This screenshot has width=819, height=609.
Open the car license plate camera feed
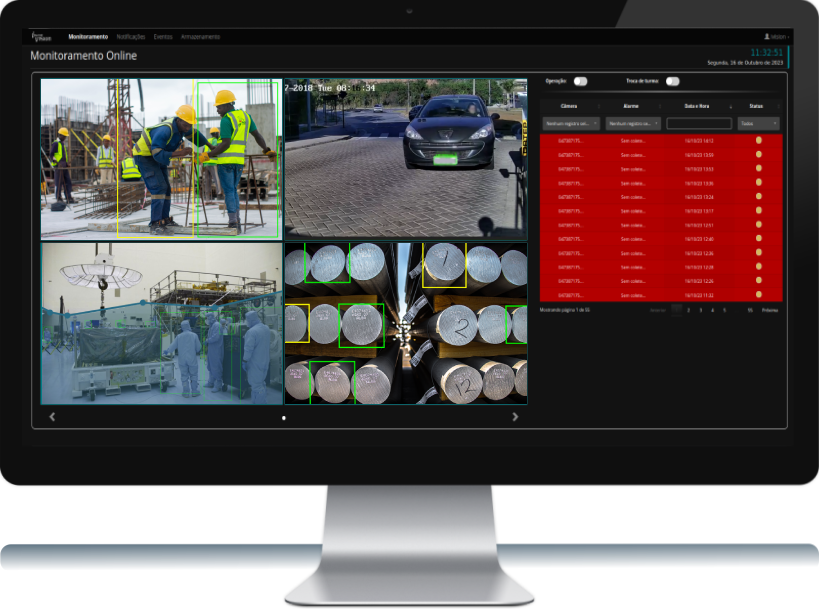coord(405,159)
